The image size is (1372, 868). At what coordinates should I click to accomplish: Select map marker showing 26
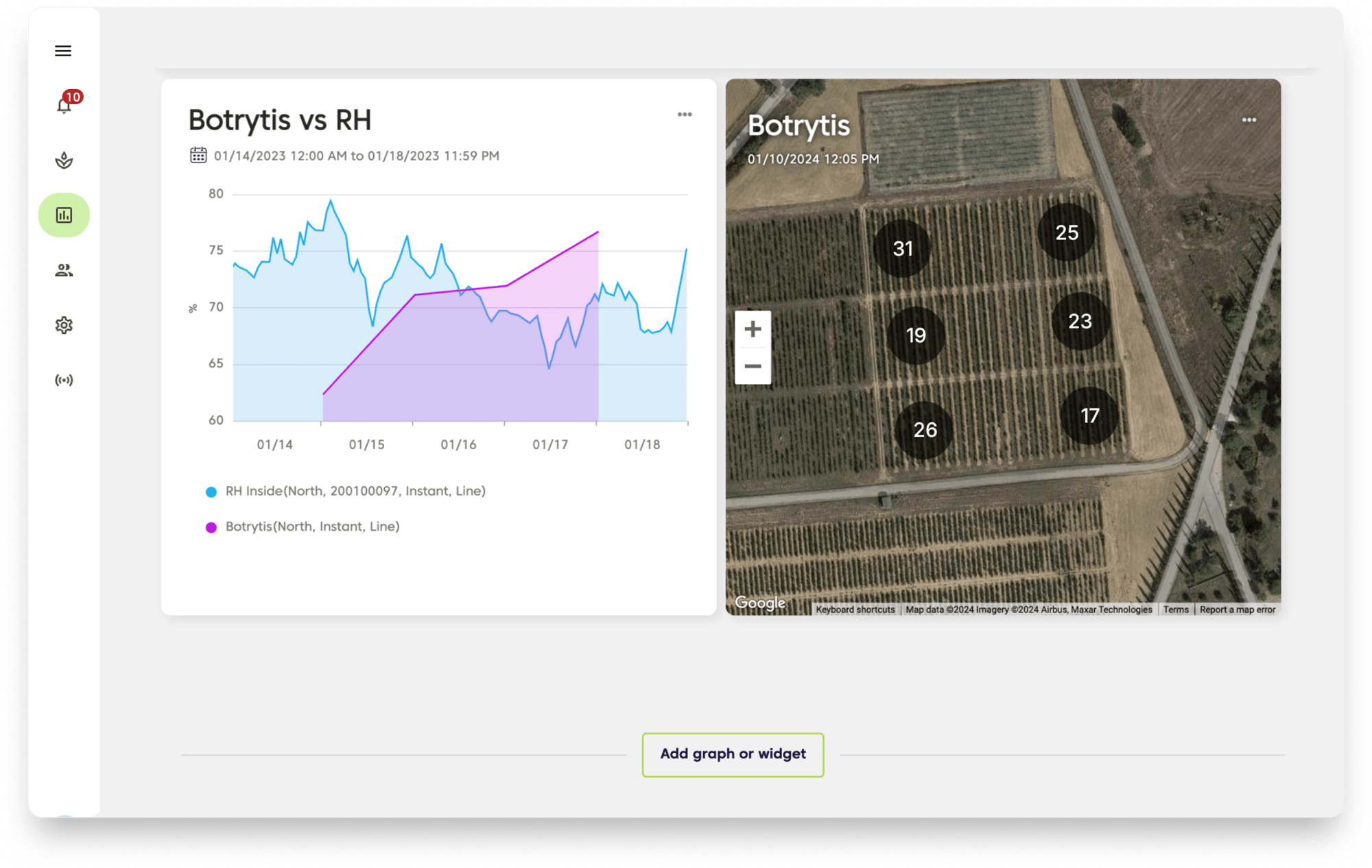coord(925,430)
